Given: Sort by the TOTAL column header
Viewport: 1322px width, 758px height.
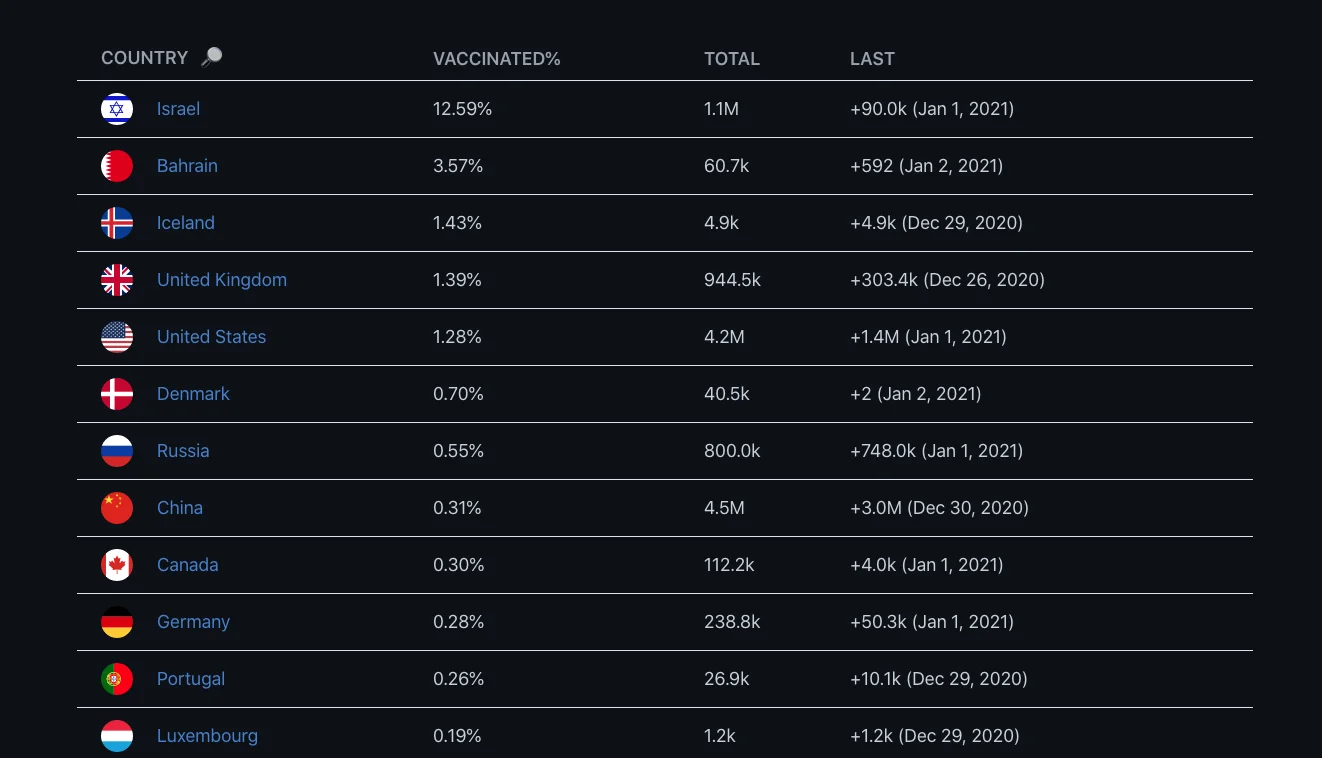Looking at the screenshot, I should [x=731, y=59].
